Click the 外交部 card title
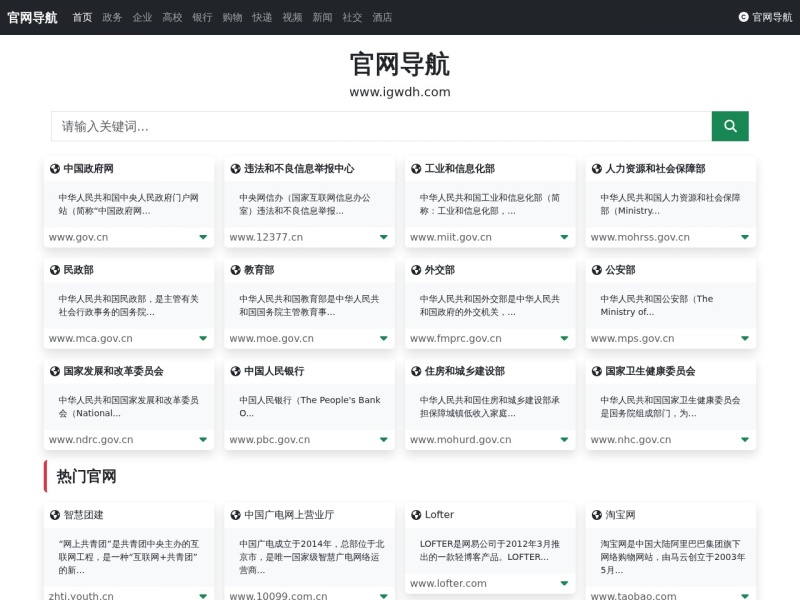This screenshot has width=800, height=600. click(439, 270)
